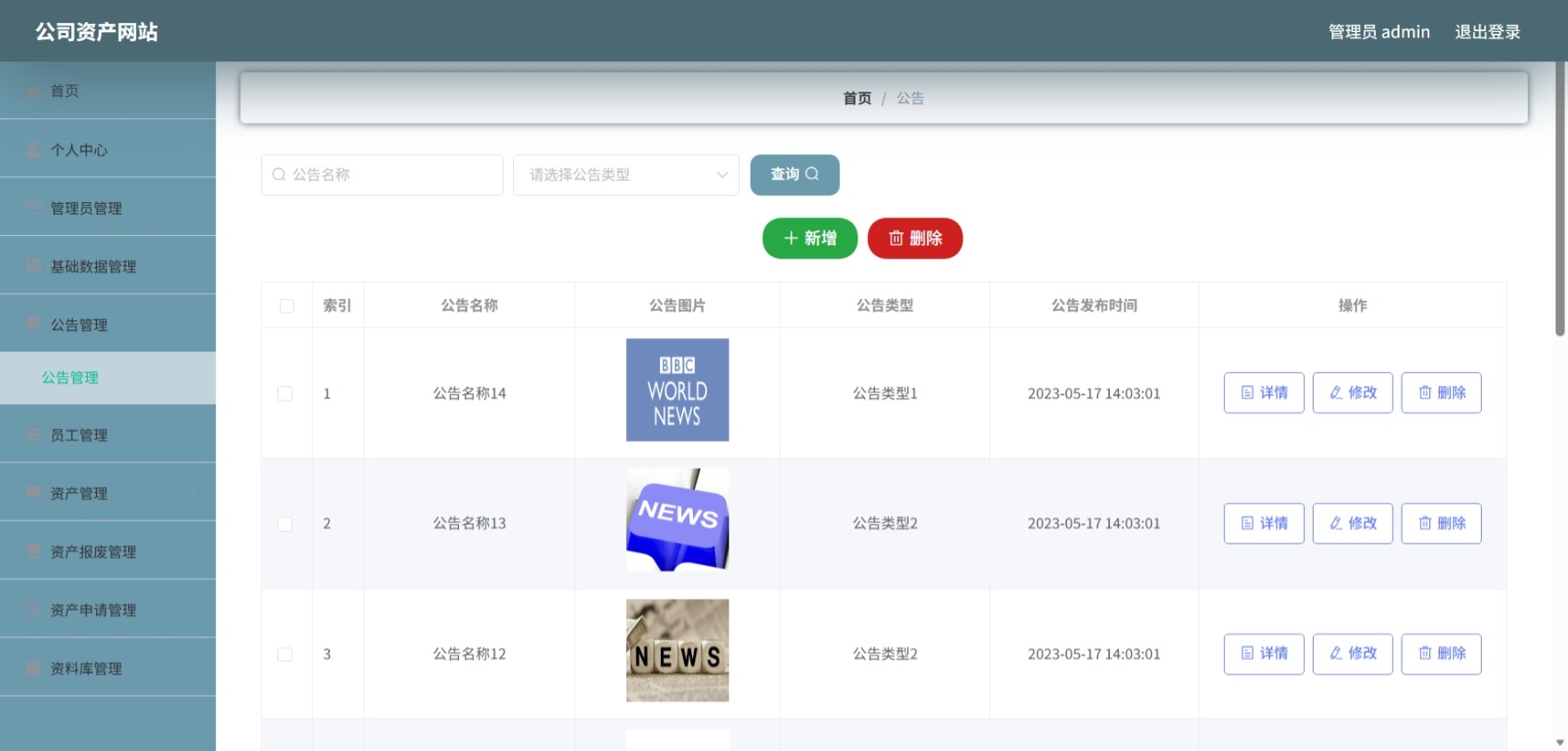Click the red 删除 batch delete button
The image size is (1568, 751).
[915, 238]
